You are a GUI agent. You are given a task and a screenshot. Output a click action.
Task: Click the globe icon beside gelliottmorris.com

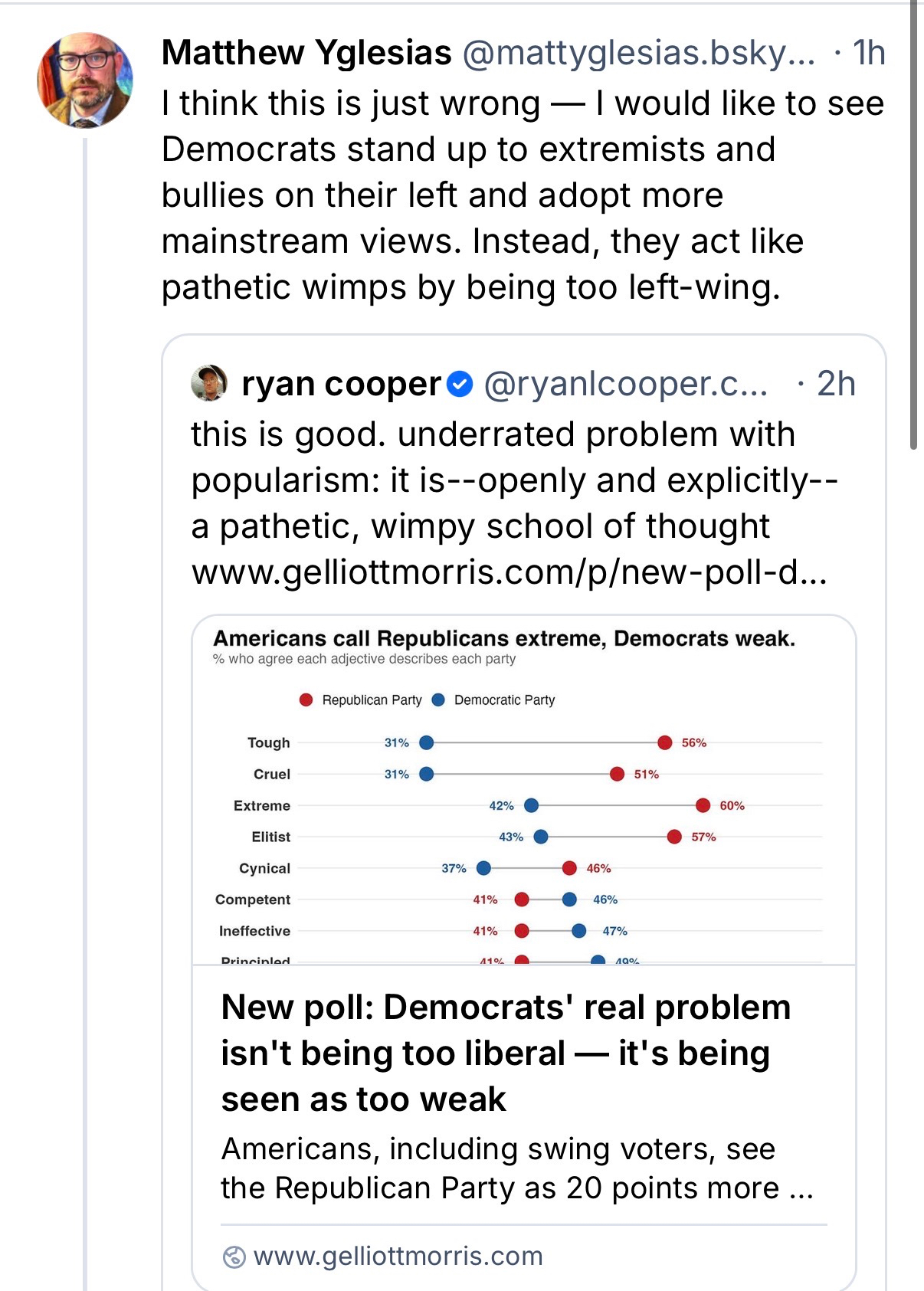tap(234, 1257)
